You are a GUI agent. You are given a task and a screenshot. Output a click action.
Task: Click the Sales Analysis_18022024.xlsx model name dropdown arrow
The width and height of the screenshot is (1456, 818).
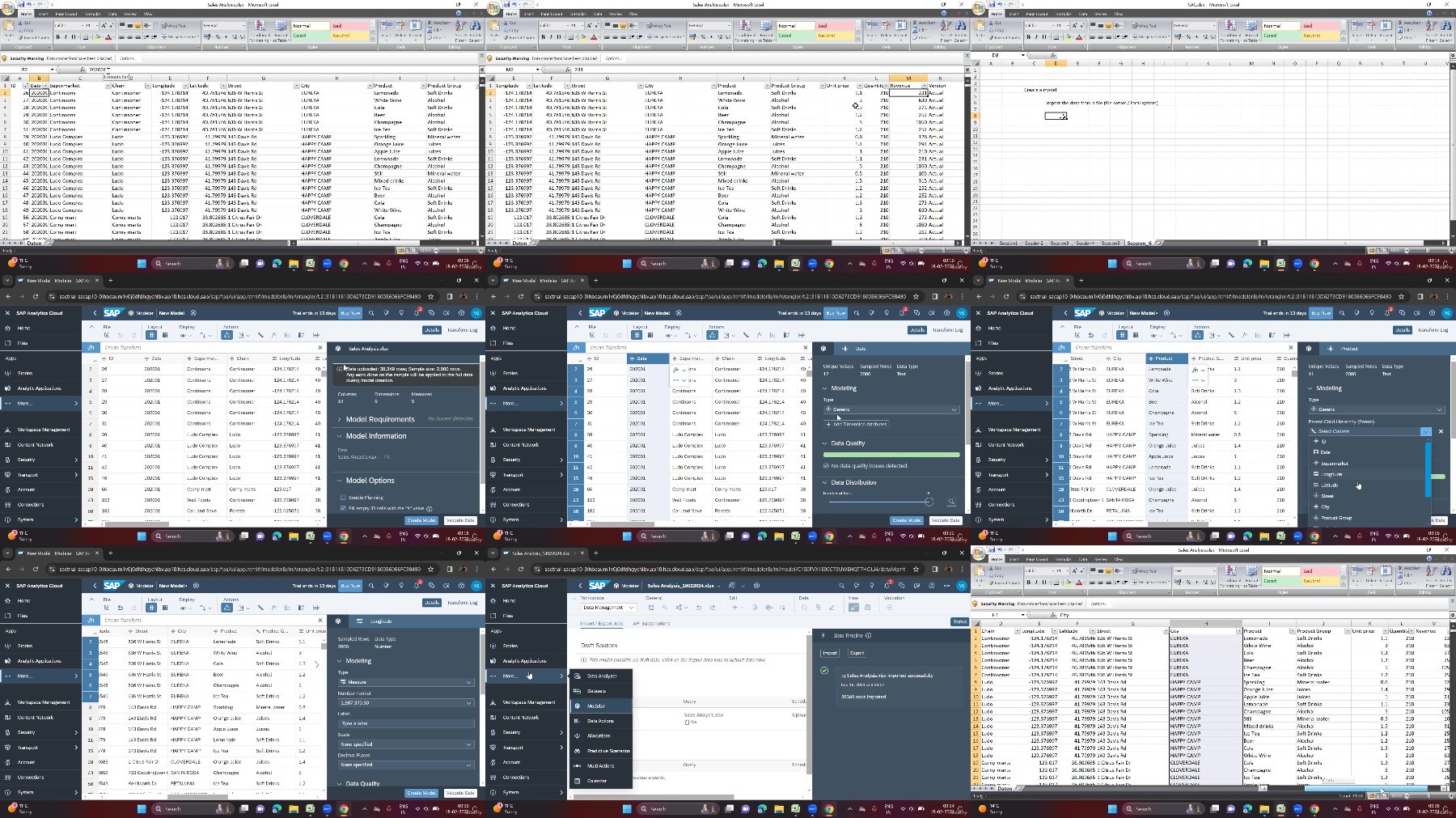coord(719,585)
